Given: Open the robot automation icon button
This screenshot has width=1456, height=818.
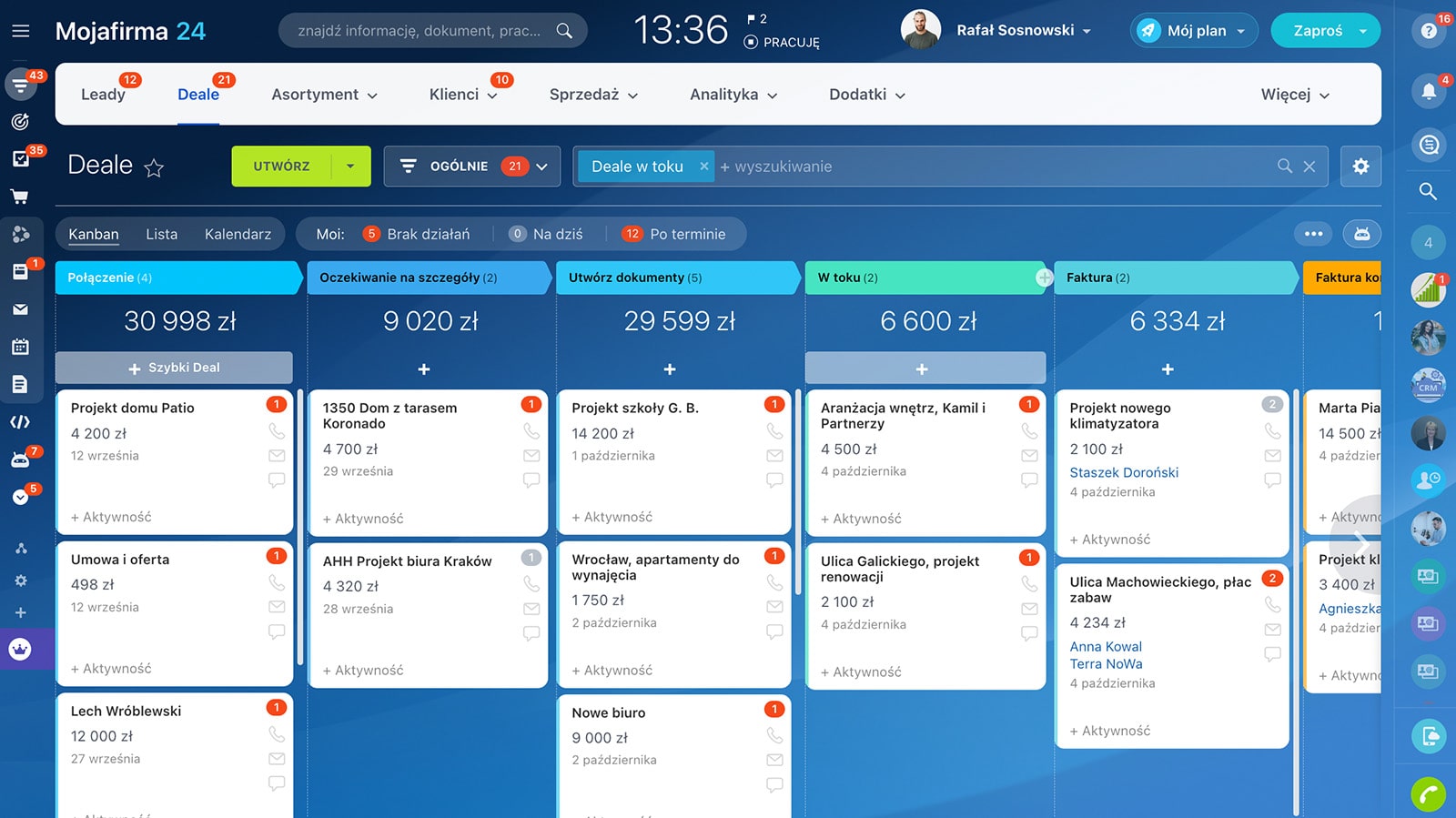Looking at the screenshot, I should [1361, 234].
